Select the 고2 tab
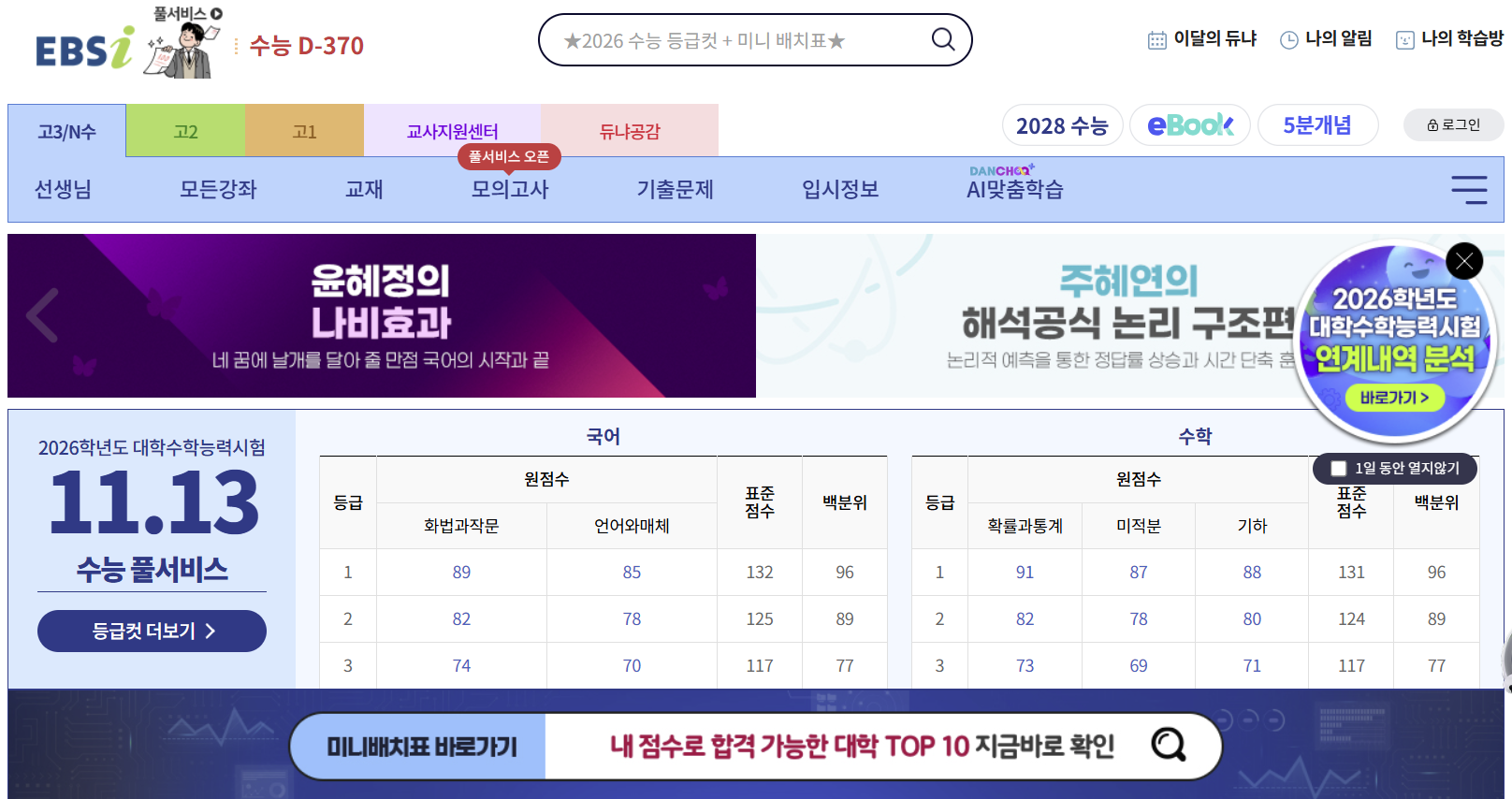 pos(185,131)
